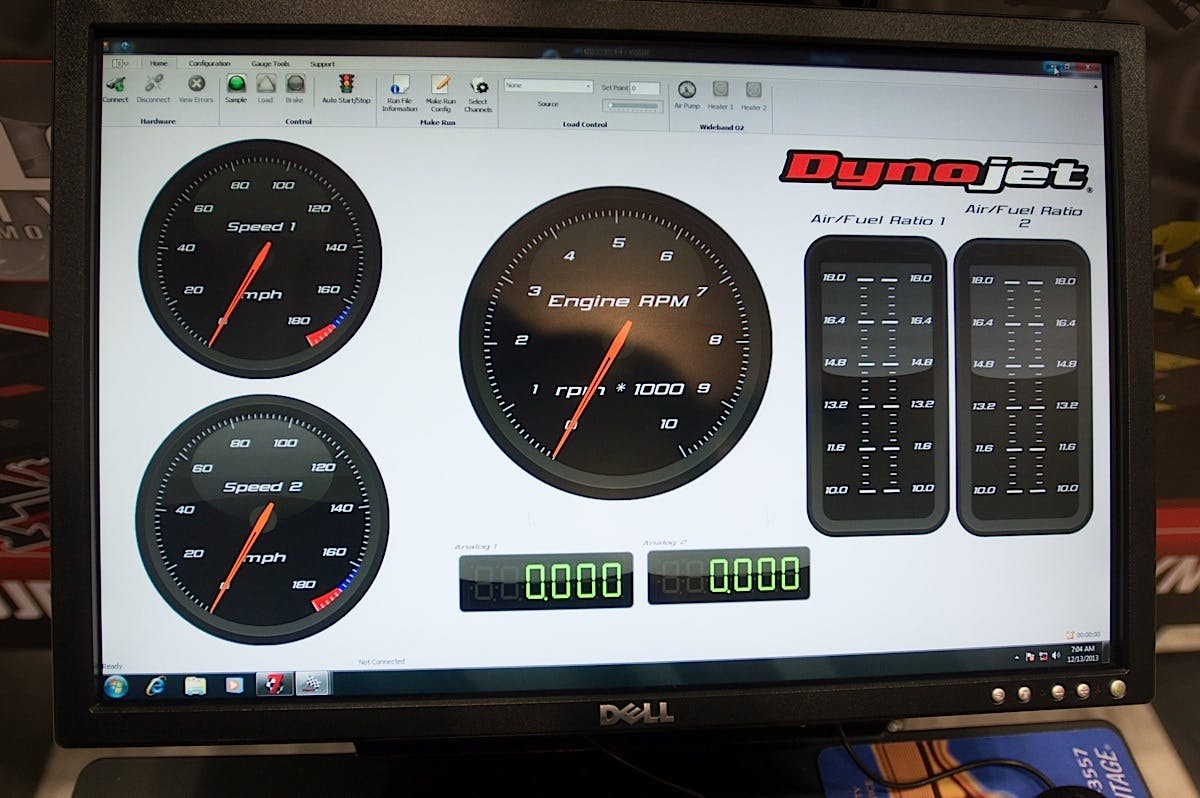Switch to the Configuration tab

209,63
